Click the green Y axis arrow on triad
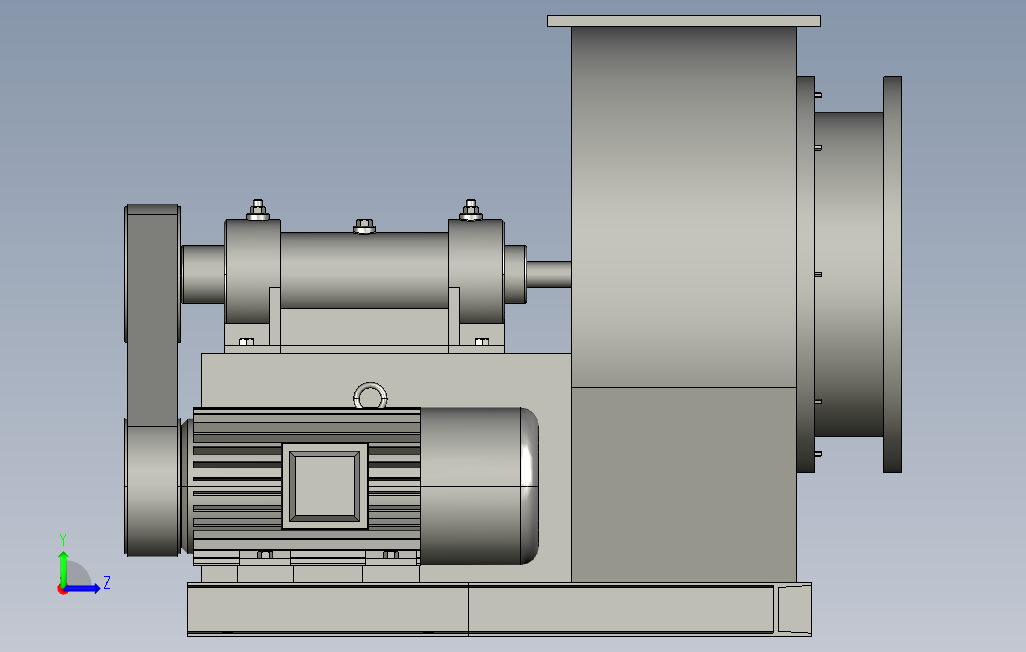 pyautogui.click(x=63, y=568)
